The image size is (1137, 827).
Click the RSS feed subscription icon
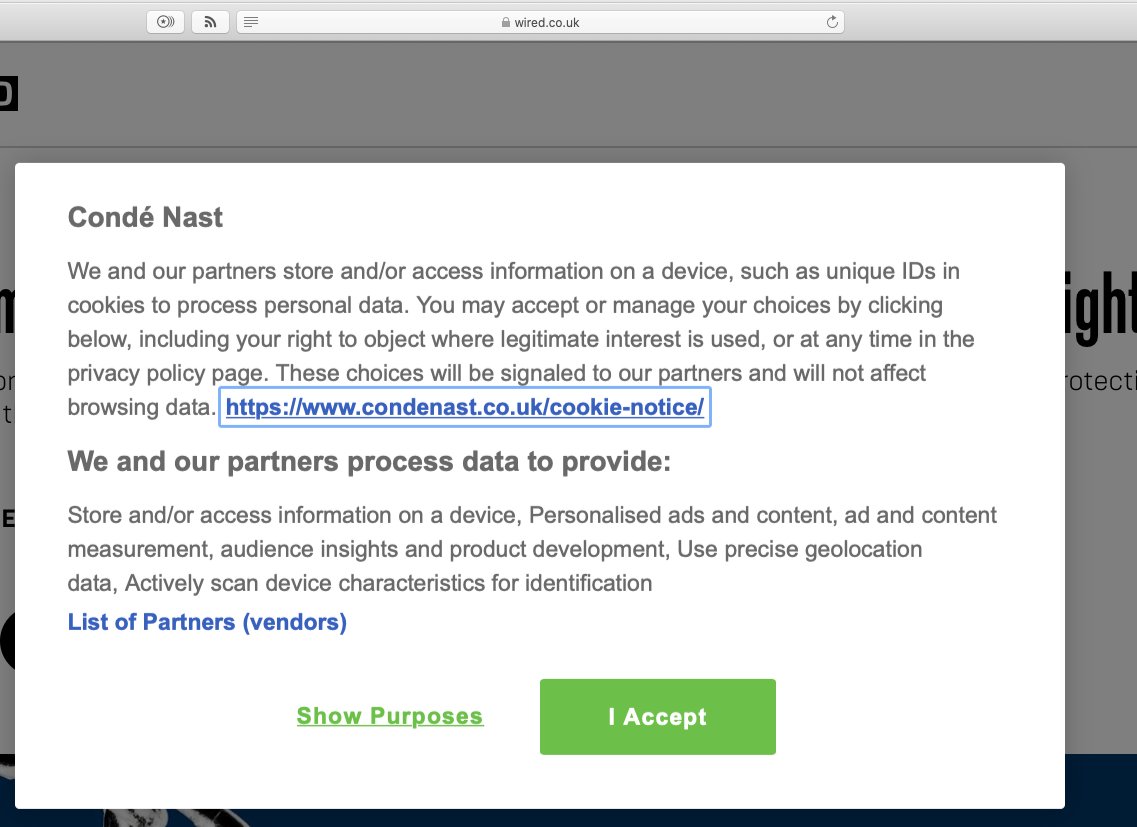pyautogui.click(x=209, y=21)
